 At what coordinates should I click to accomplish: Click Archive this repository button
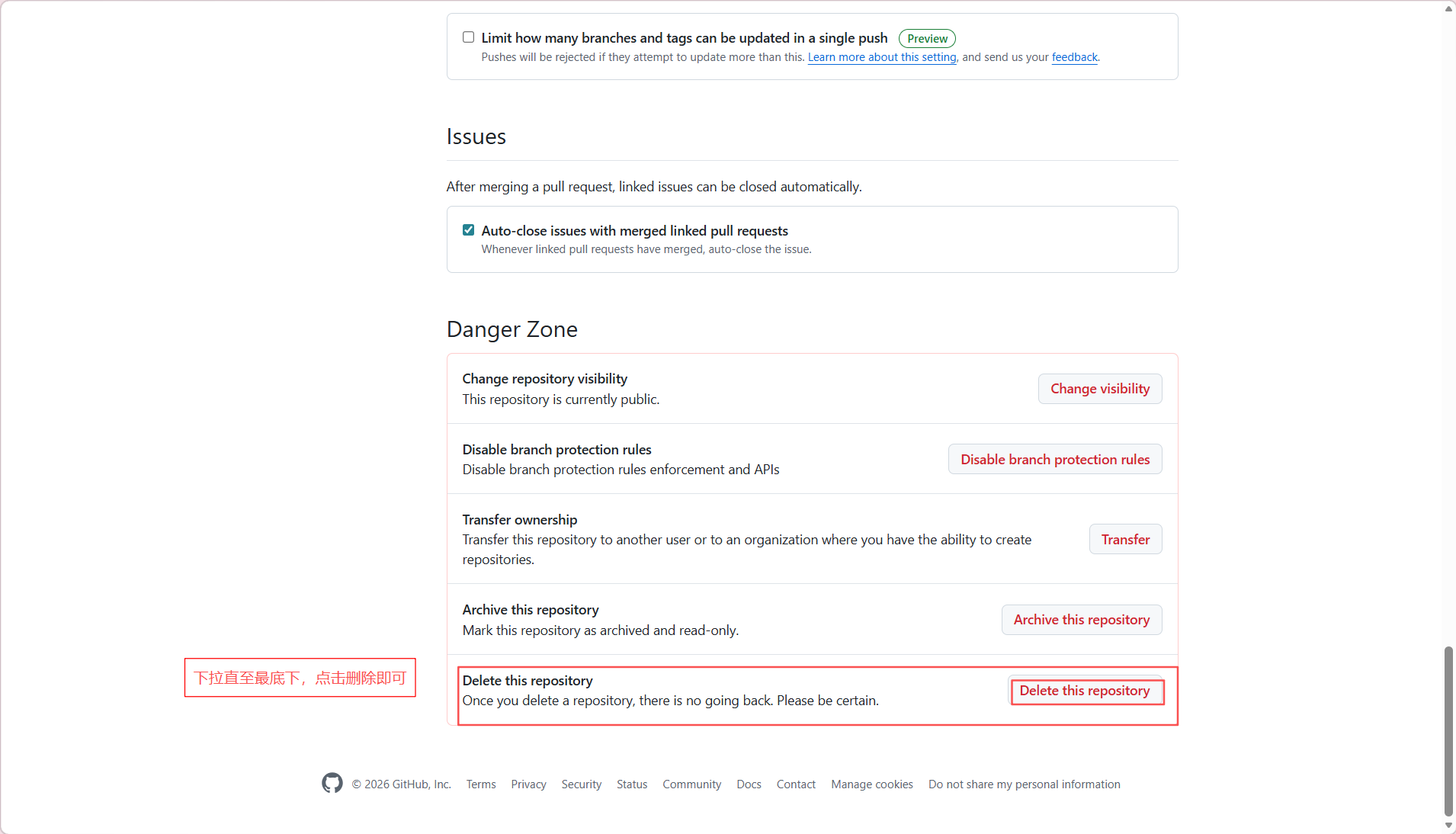click(x=1081, y=620)
